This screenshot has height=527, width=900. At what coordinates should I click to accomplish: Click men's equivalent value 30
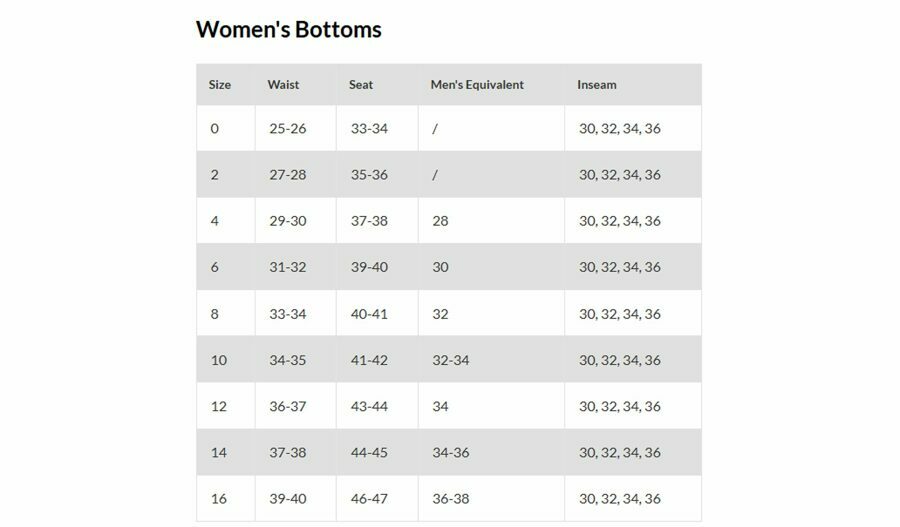click(440, 267)
